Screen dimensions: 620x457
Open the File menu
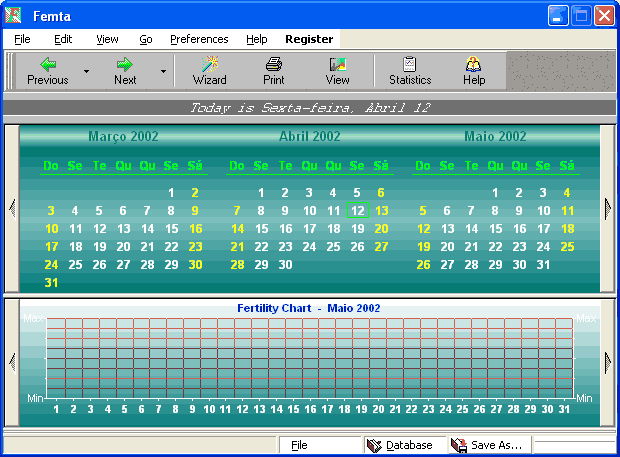22,39
